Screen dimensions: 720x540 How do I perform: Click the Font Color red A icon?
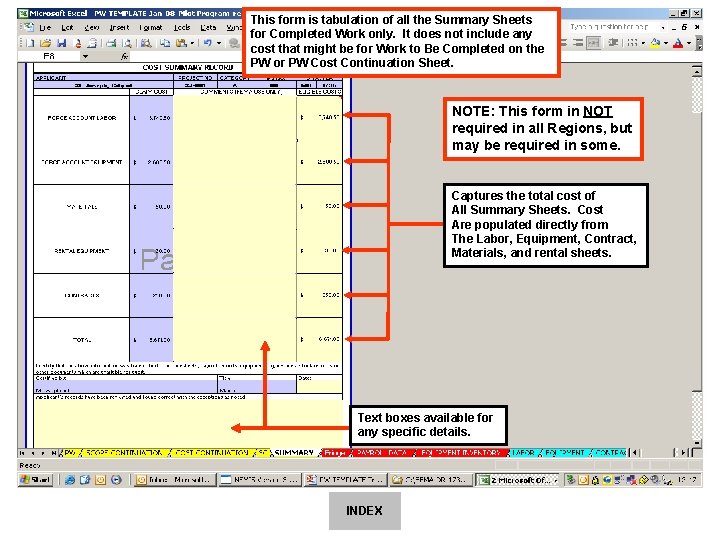(678, 43)
